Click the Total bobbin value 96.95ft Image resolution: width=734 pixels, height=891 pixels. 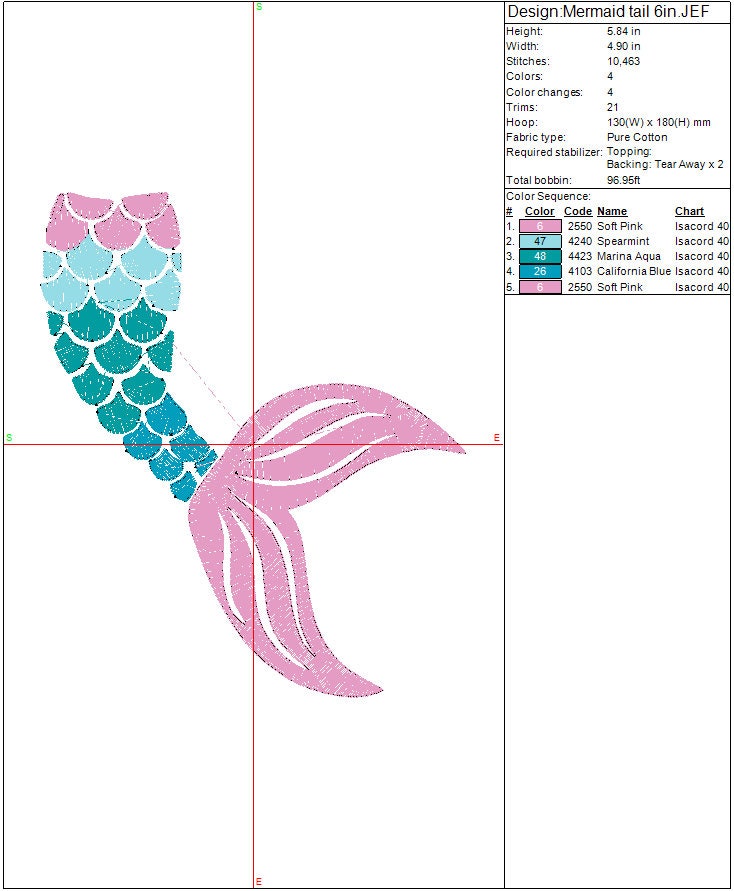pyautogui.click(x=623, y=181)
